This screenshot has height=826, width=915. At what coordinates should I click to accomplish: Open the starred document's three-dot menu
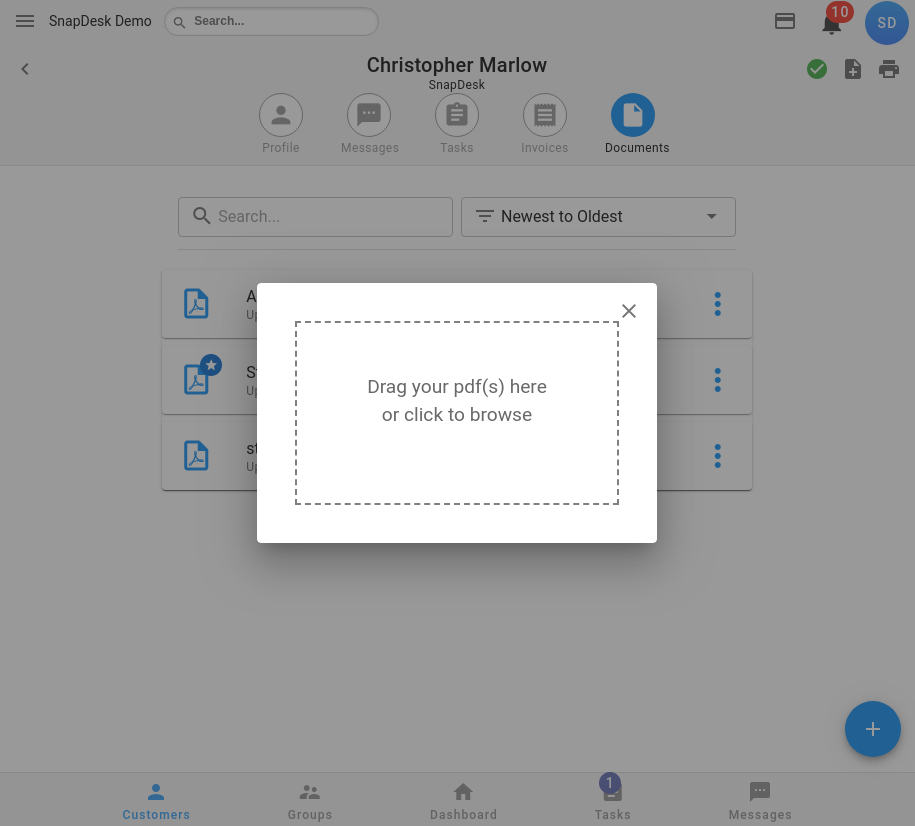tap(718, 380)
